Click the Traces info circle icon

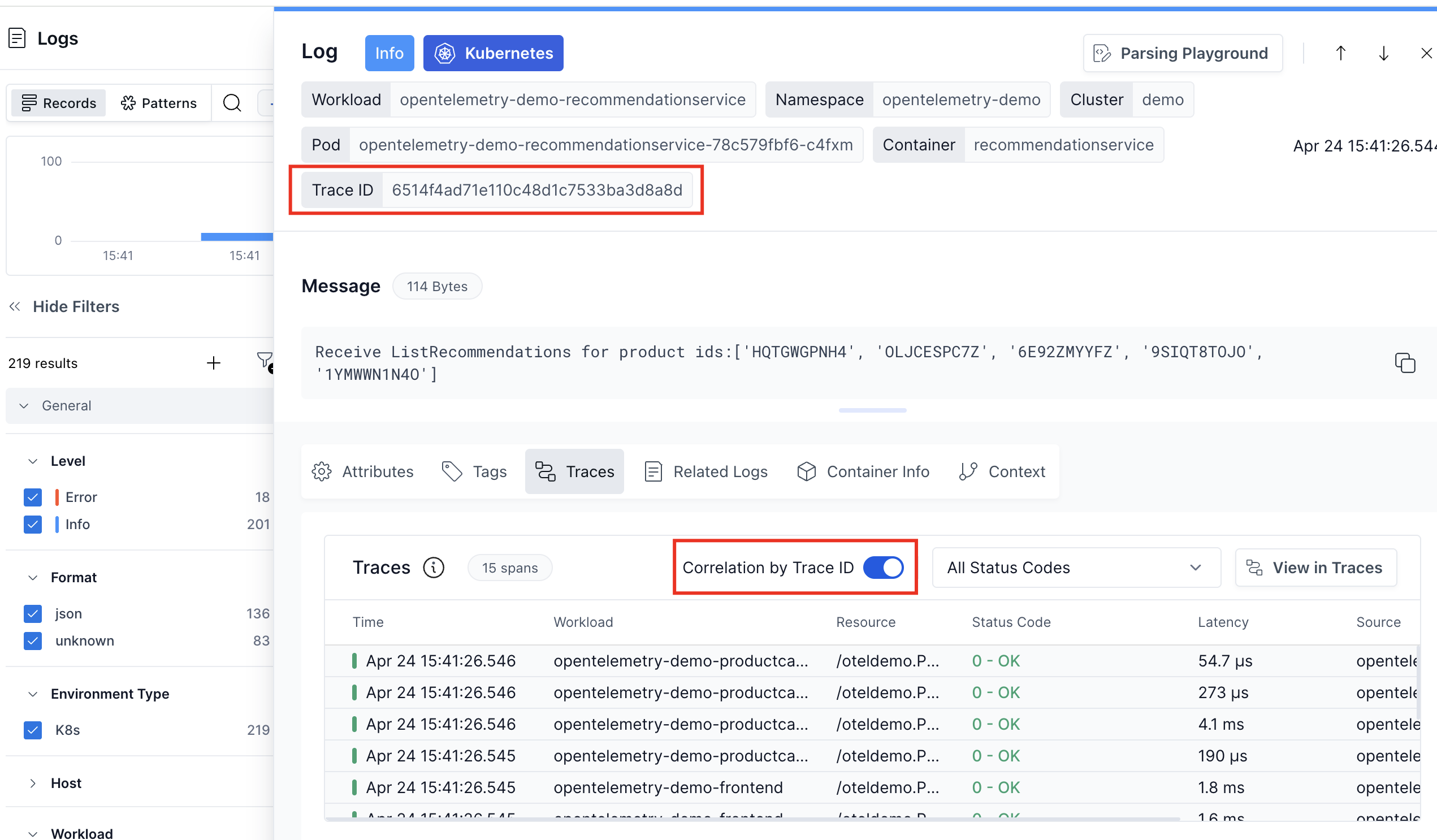pyautogui.click(x=434, y=568)
